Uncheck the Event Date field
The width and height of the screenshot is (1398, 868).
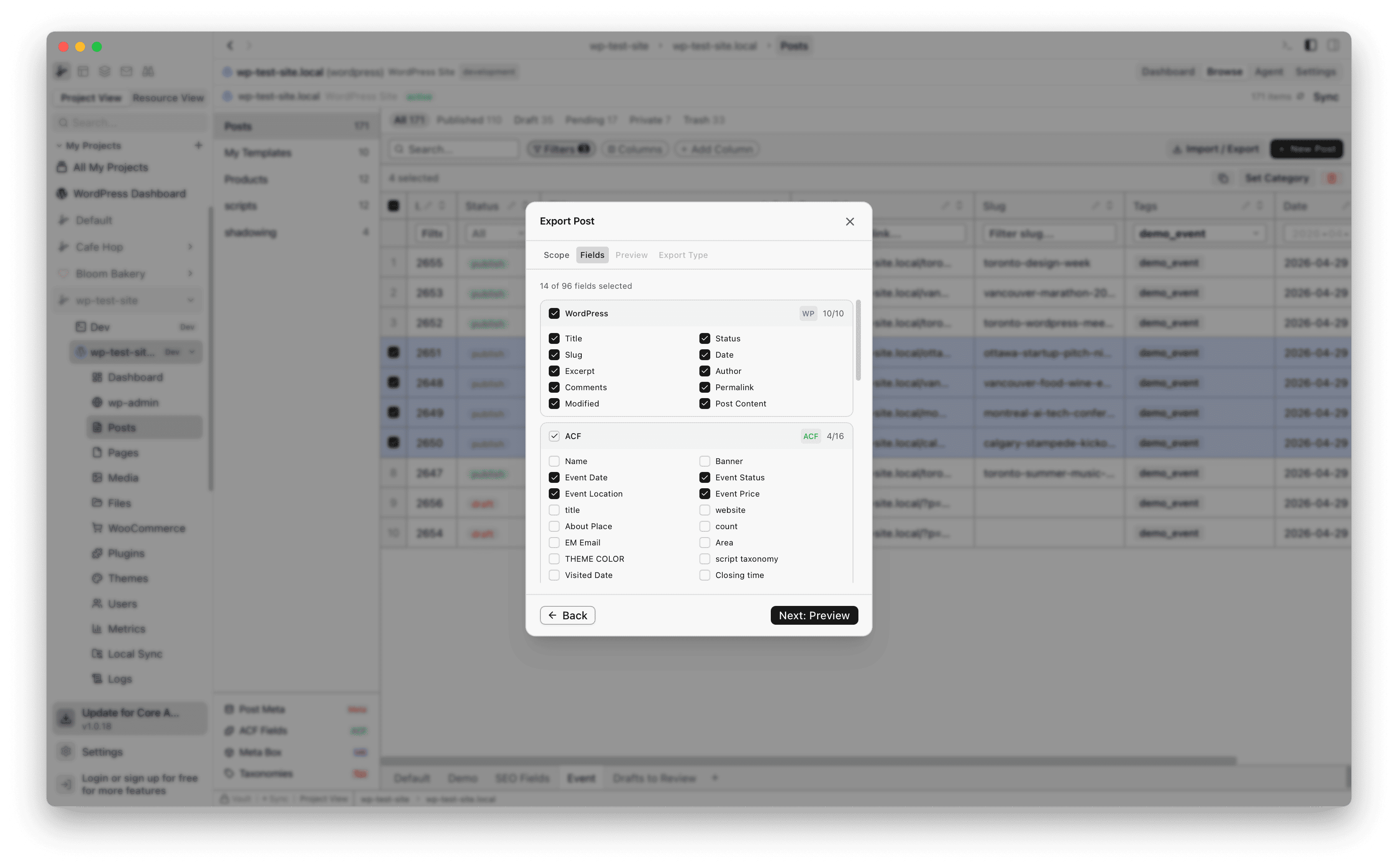554,478
